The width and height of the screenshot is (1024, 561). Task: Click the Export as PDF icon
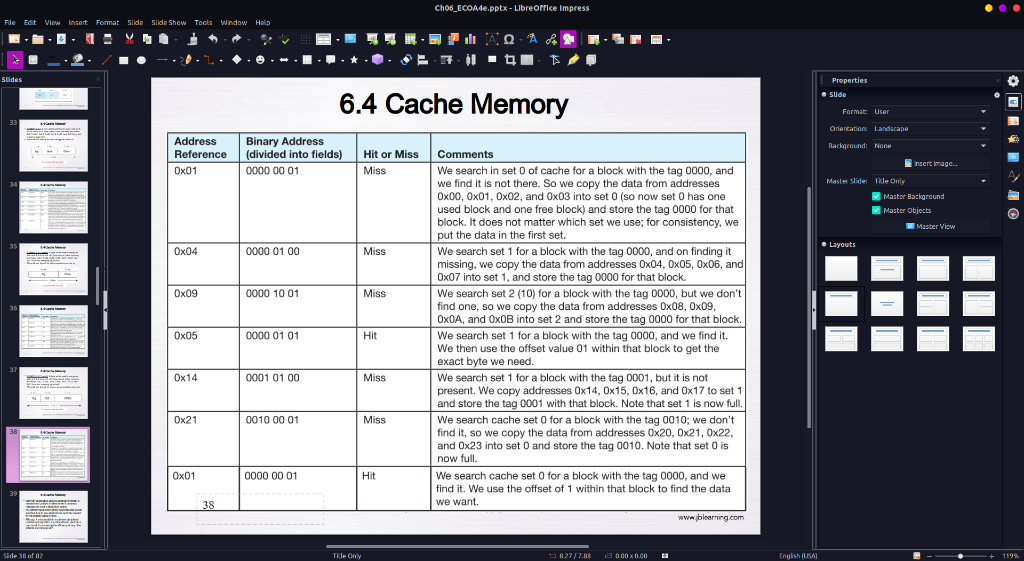[89, 39]
